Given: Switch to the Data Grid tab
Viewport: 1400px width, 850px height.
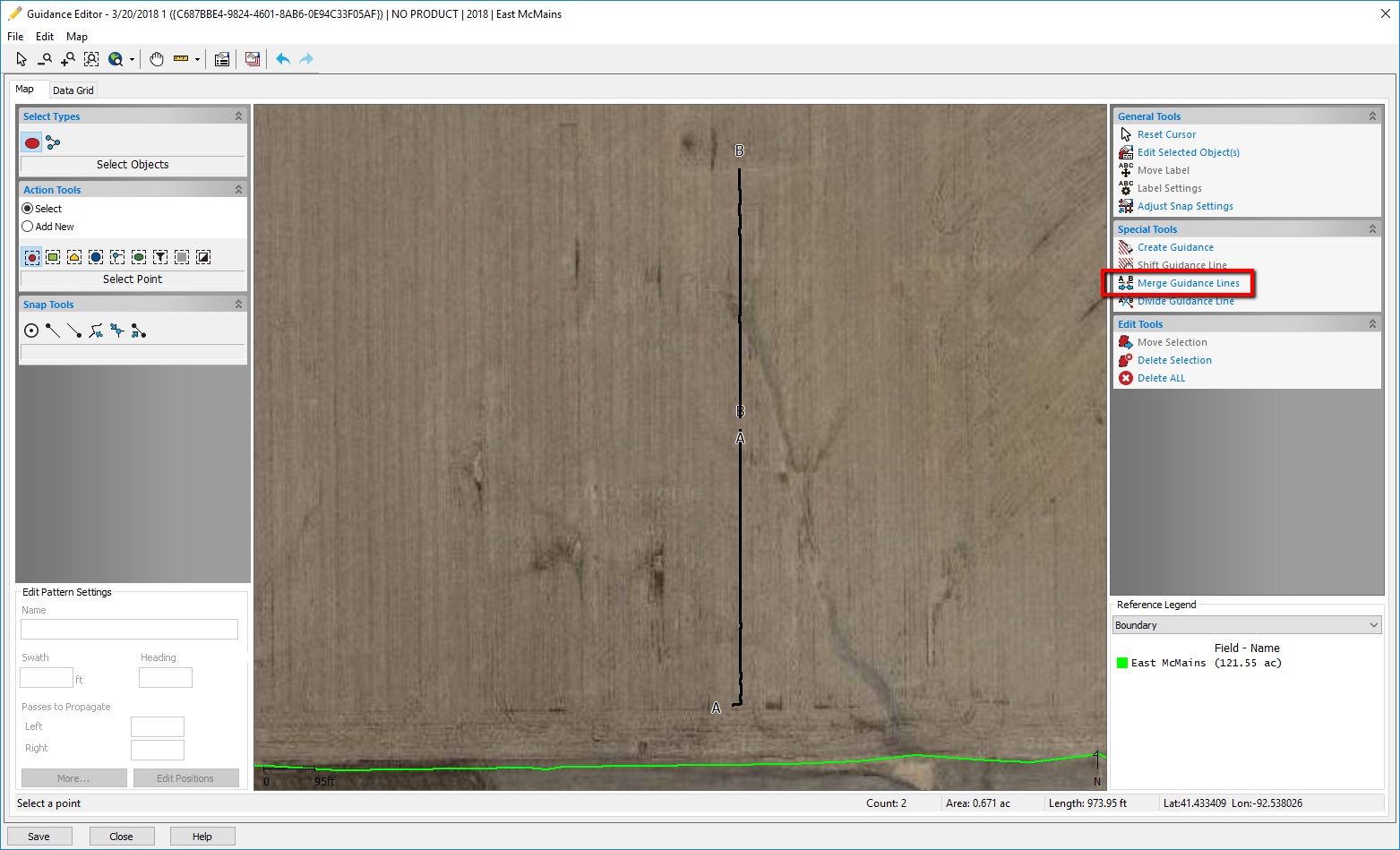Looking at the screenshot, I should 73,90.
